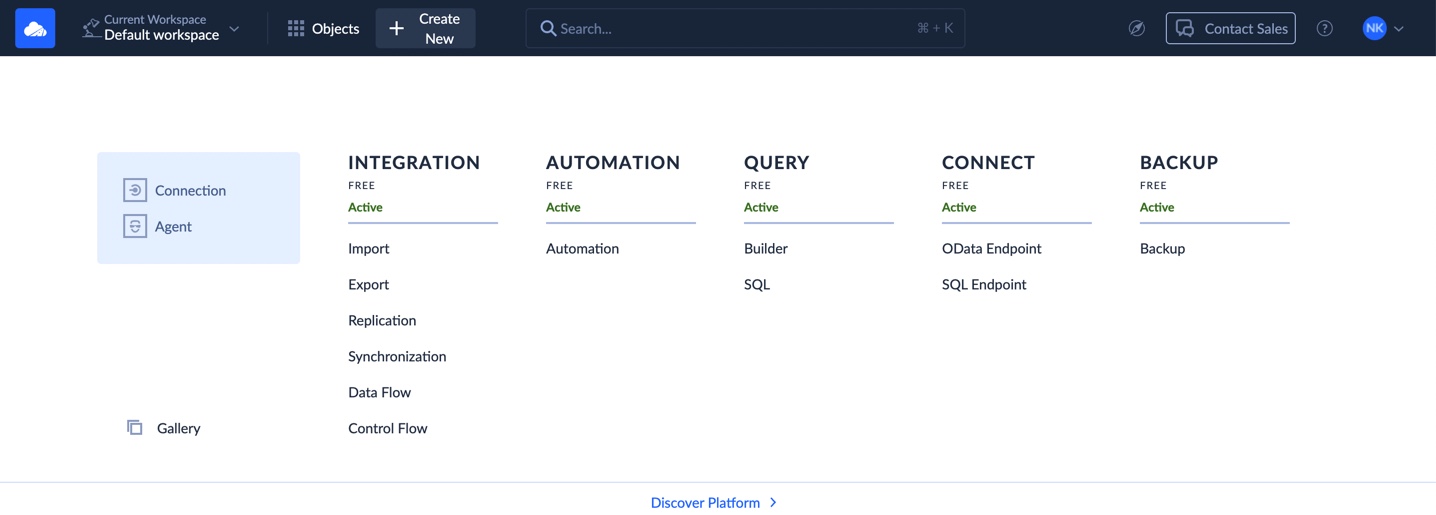Click the FREE label under Connect
This screenshot has height=515, width=1436.
955,185
